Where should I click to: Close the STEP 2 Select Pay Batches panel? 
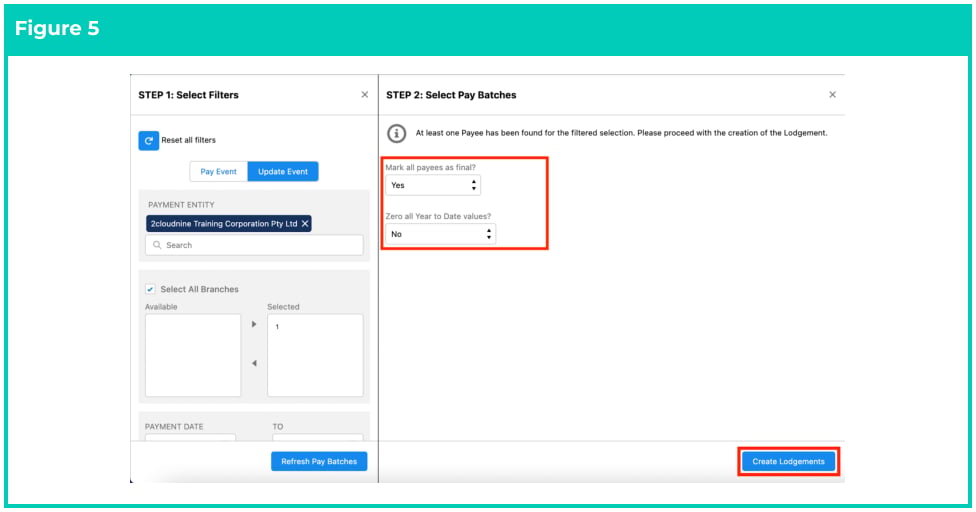(832, 95)
